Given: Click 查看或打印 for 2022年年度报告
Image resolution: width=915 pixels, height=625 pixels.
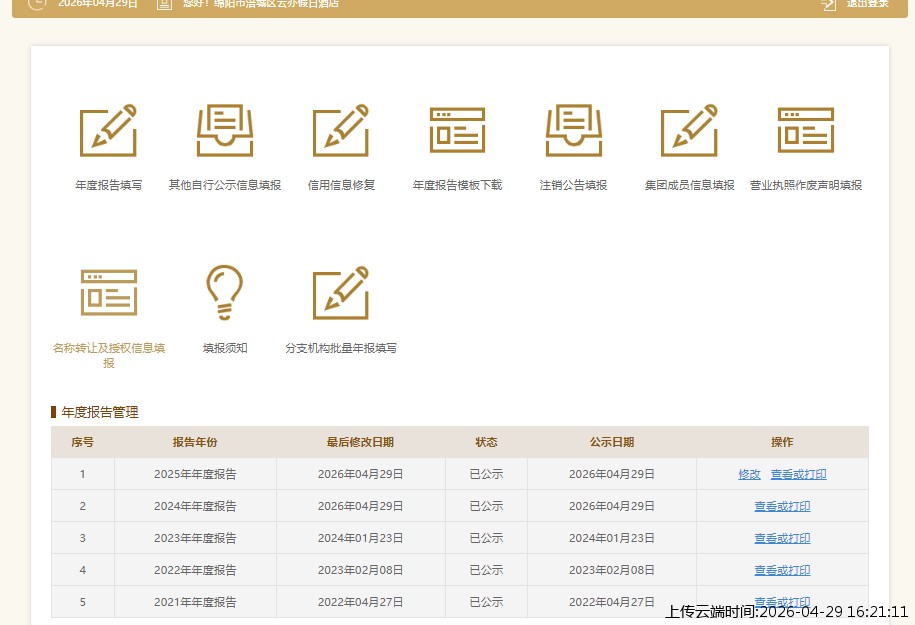Looking at the screenshot, I should (782, 571).
